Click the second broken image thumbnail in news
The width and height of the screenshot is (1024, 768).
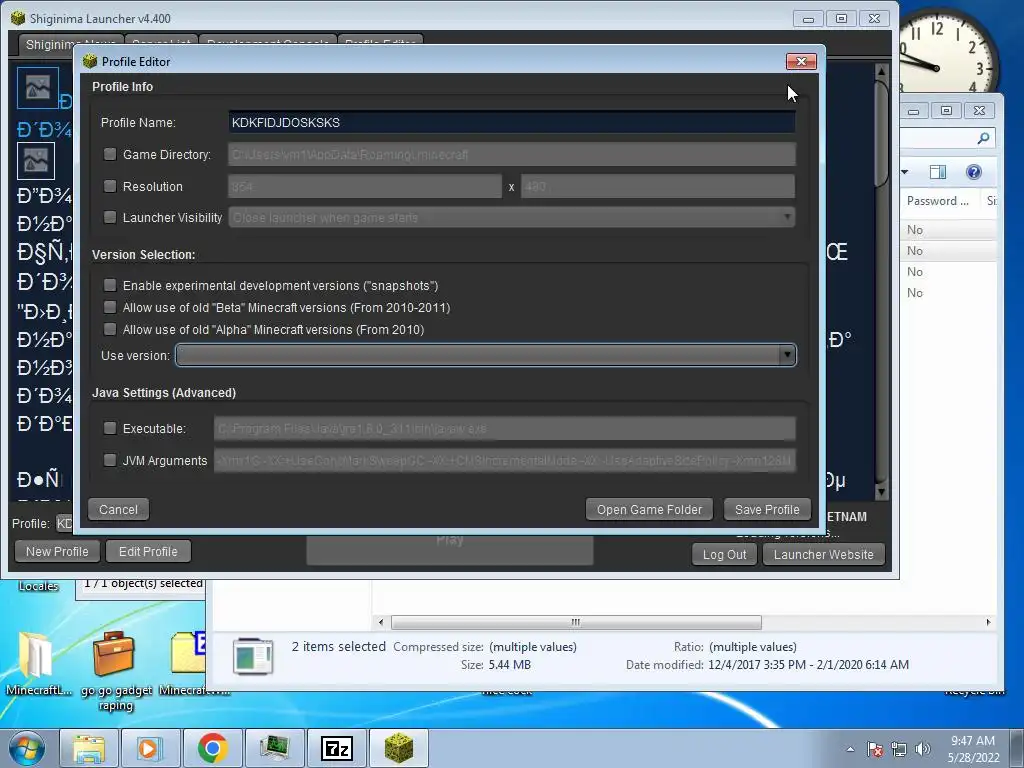(36, 161)
